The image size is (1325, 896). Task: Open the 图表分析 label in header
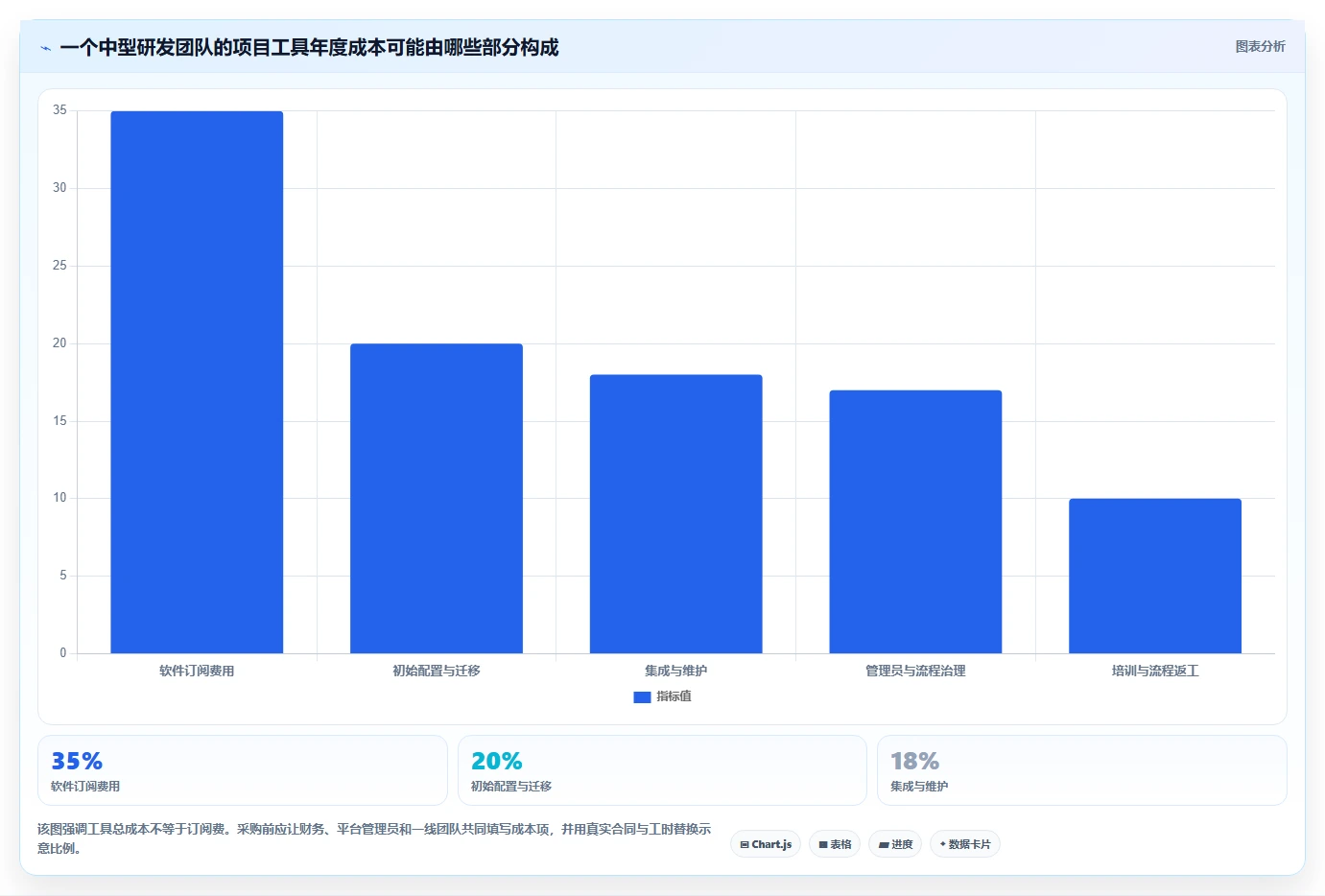click(x=1260, y=46)
